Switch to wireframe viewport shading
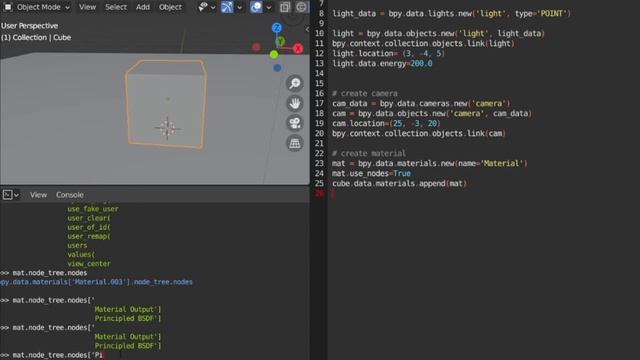Screen dimensions: 640x360 click(301, 7)
